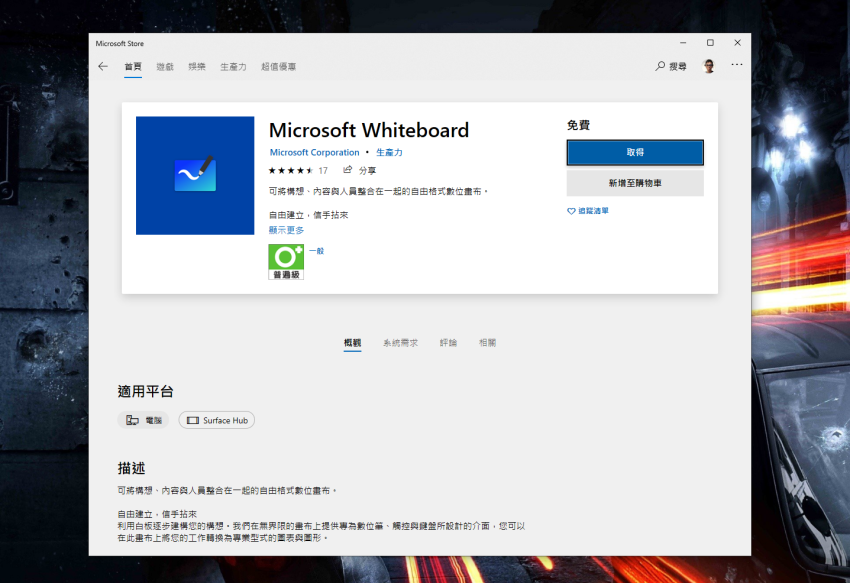Click the 適用平台 heading

[x=145, y=392]
